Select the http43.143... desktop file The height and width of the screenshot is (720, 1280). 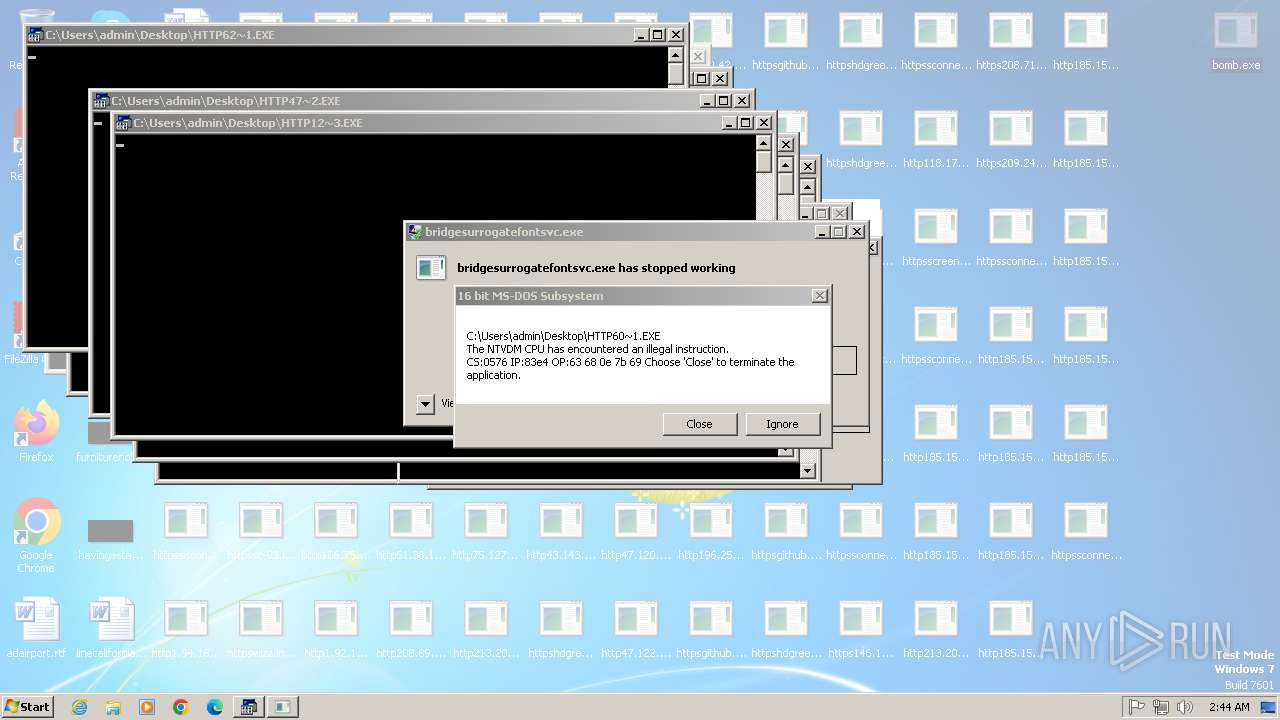[561, 532]
